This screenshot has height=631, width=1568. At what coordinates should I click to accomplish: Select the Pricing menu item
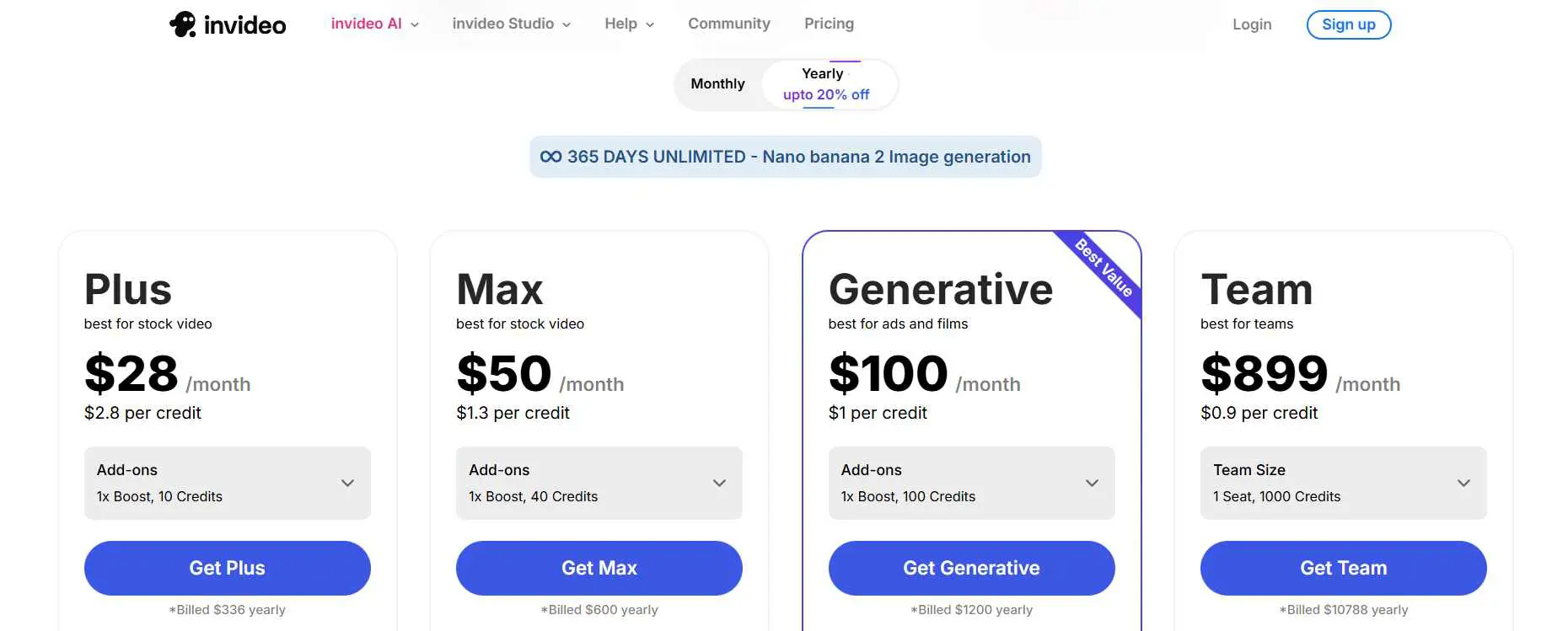(829, 24)
